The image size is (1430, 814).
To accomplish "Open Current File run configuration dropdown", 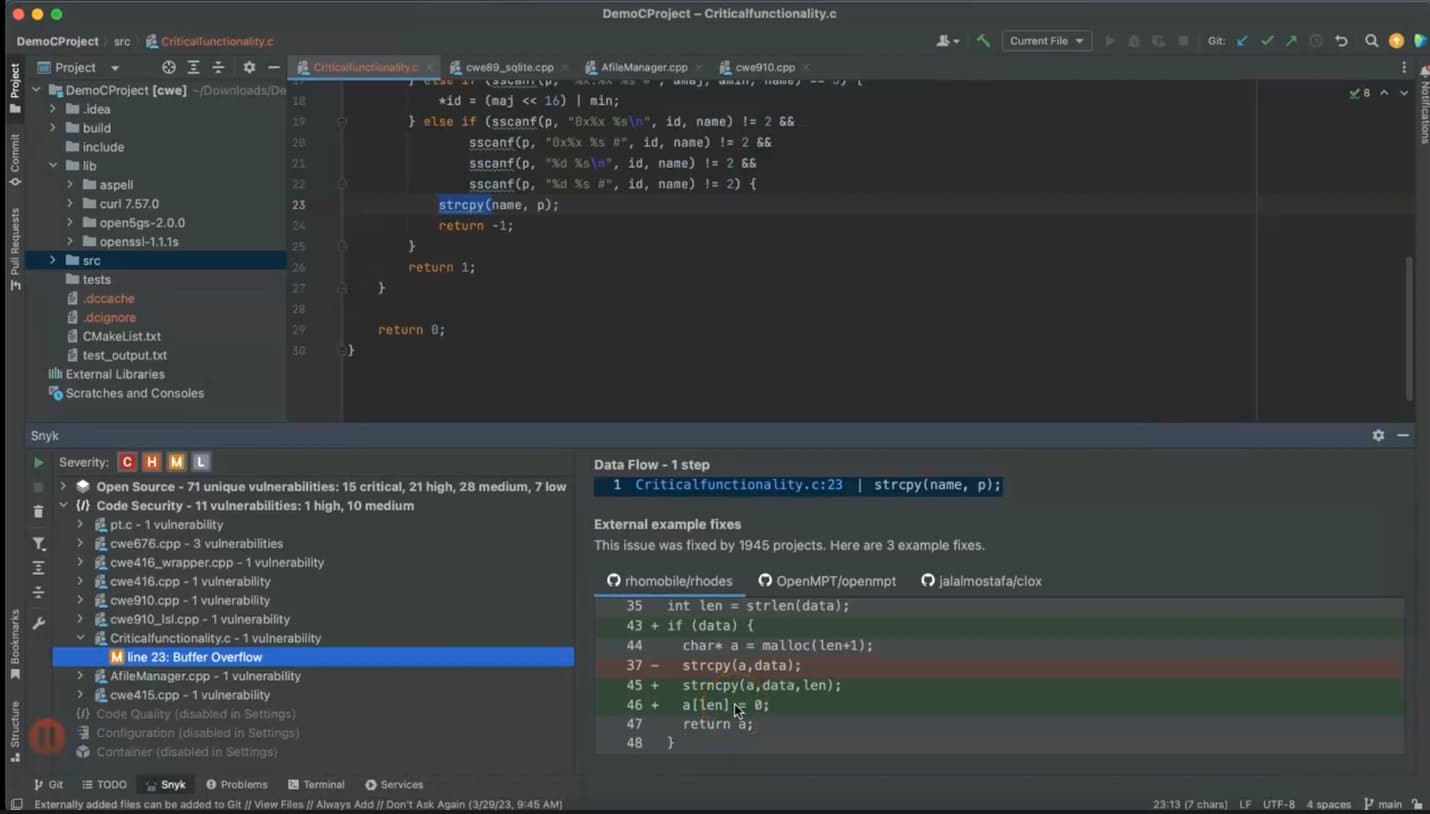I will pyautogui.click(x=1046, y=41).
